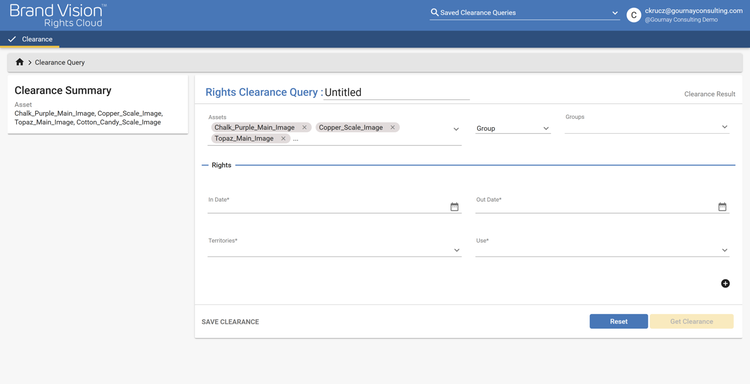Remove Topaz_Main_Image chip with its X
The width and height of the screenshot is (750, 384).
pyautogui.click(x=283, y=139)
